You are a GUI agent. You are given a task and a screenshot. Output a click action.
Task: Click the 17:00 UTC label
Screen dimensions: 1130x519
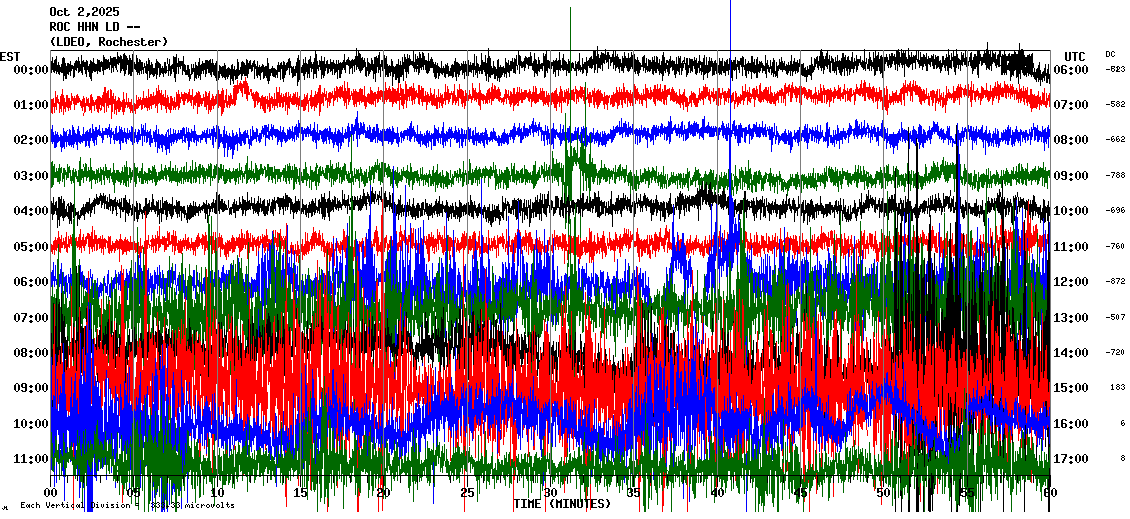(x=1071, y=459)
